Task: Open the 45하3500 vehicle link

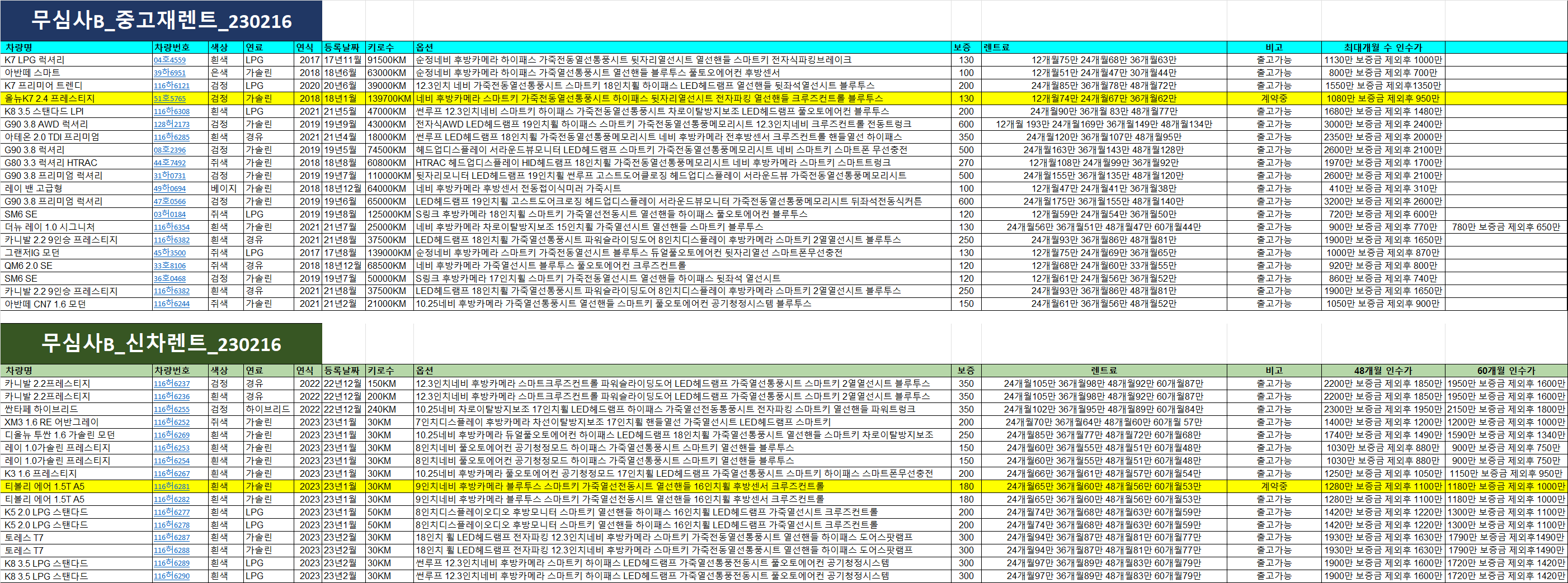Action: (170, 252)
